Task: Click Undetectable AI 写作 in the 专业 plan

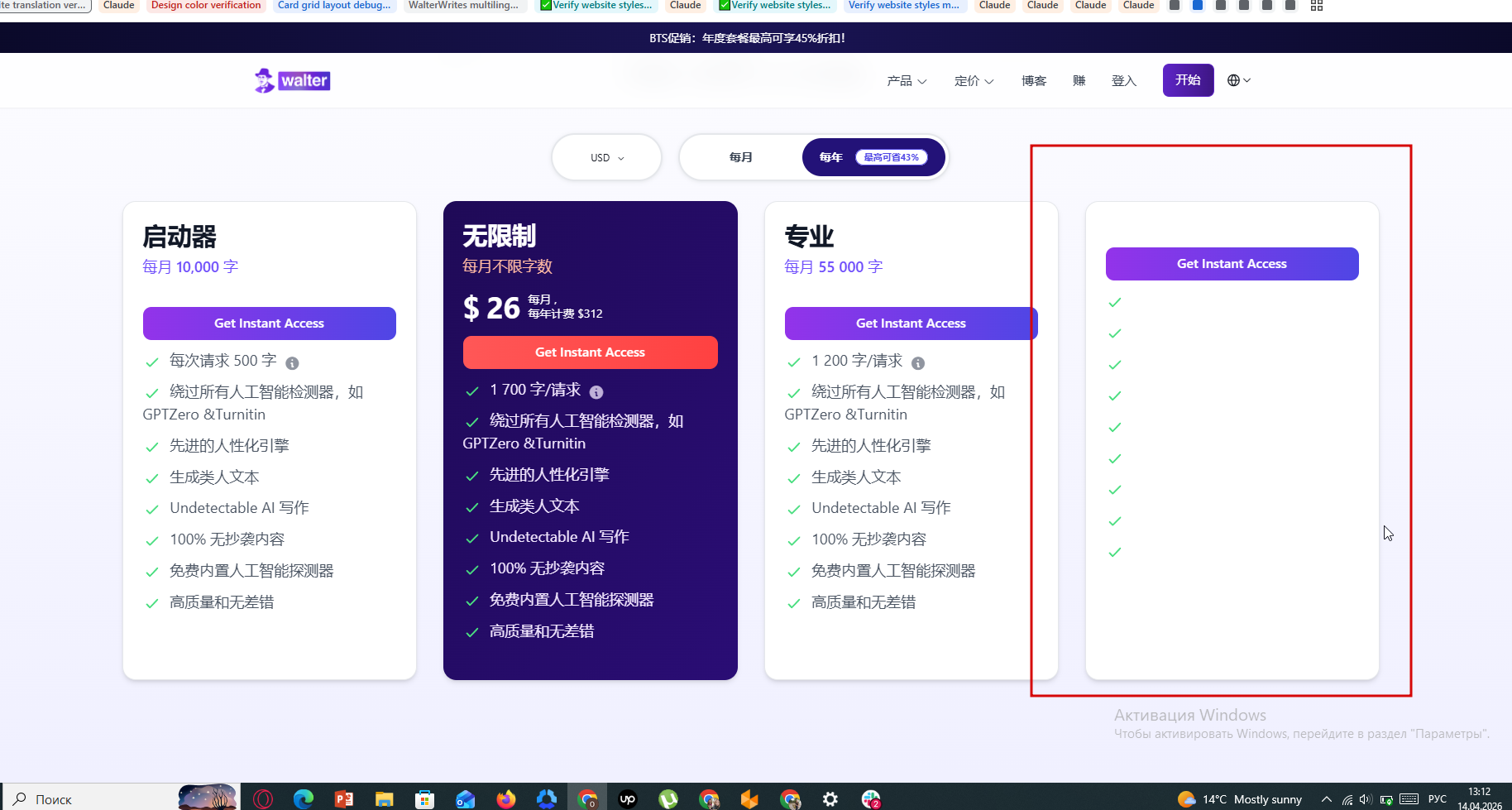Action: 881,508
